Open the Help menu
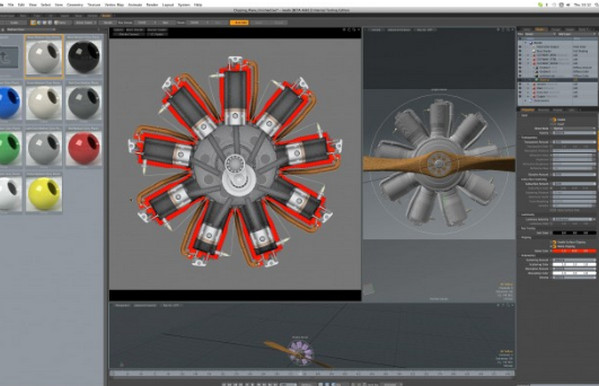The width and height of the screenshot is (599, 386). 198,5
